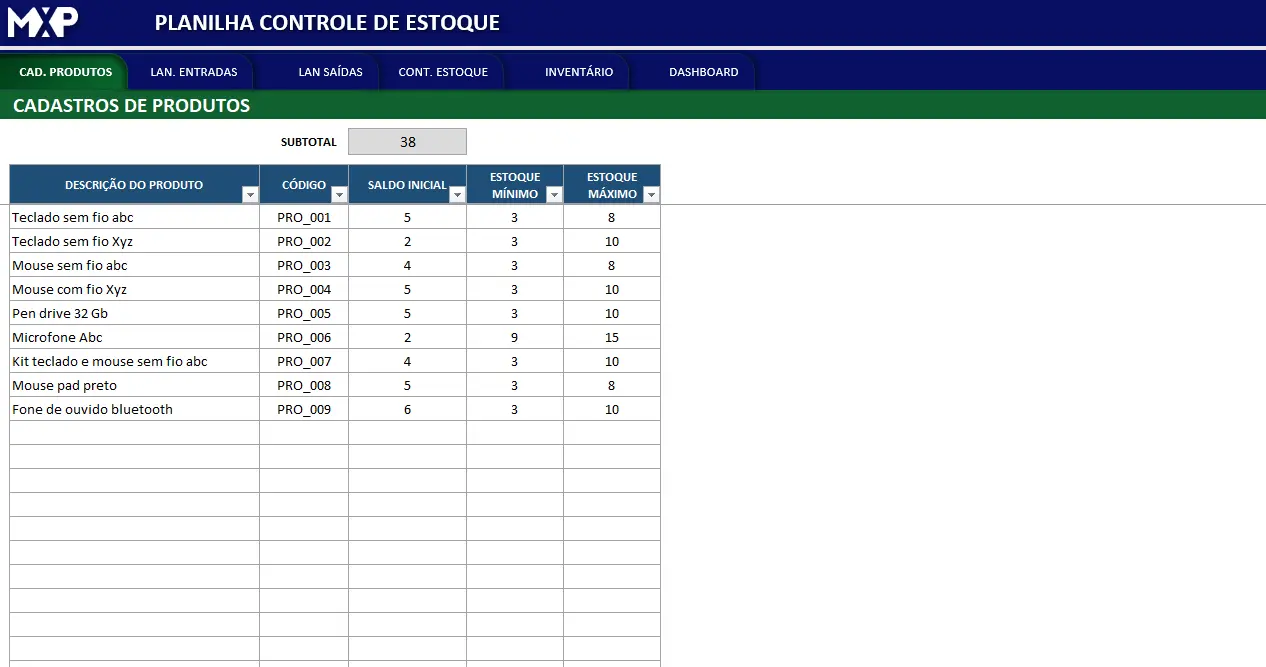Expand the Saldo Inicial filter dropdown
Screen dimensions: 1266x667
[x=457, y=195]
